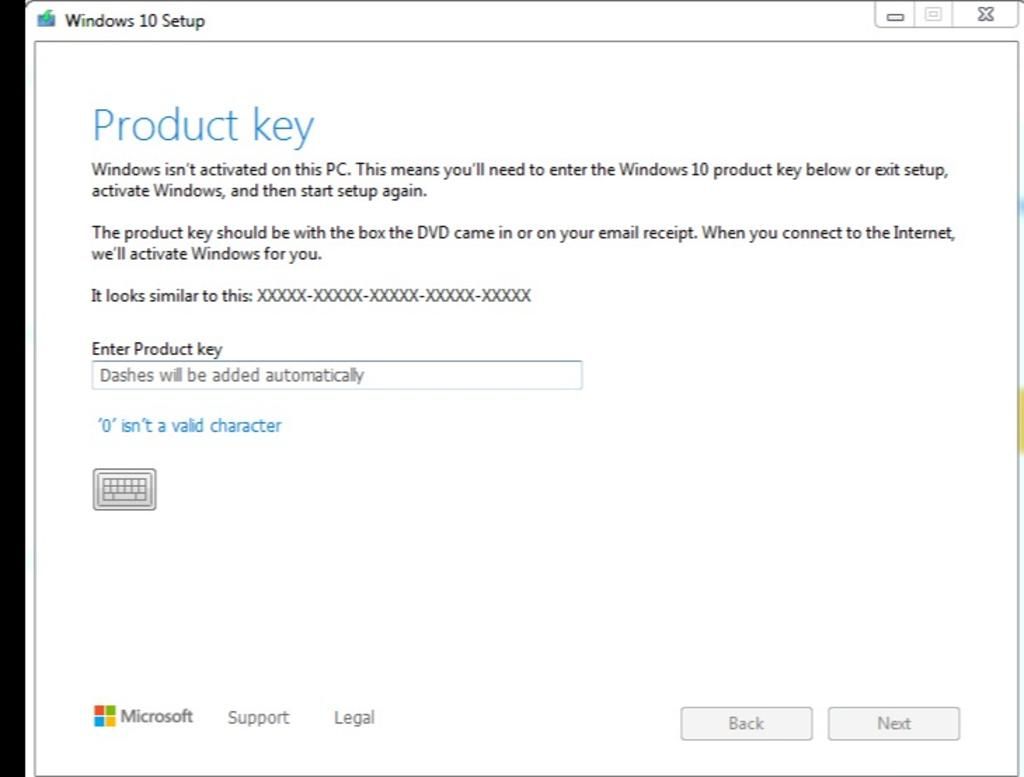Screen dimensions: 1024x777
Task: Click the 'Microsoft' wordmark text
Action: click(x=157, y=716)
